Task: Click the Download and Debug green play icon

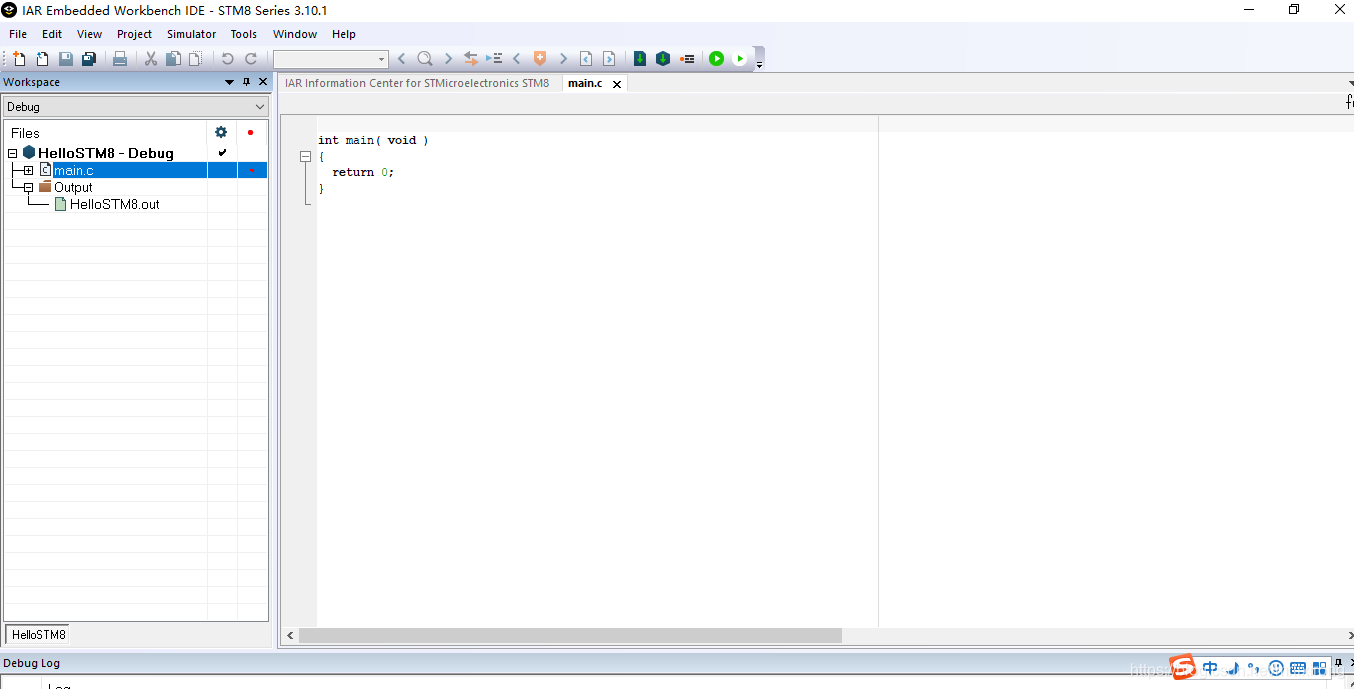Action: point(716,59)
